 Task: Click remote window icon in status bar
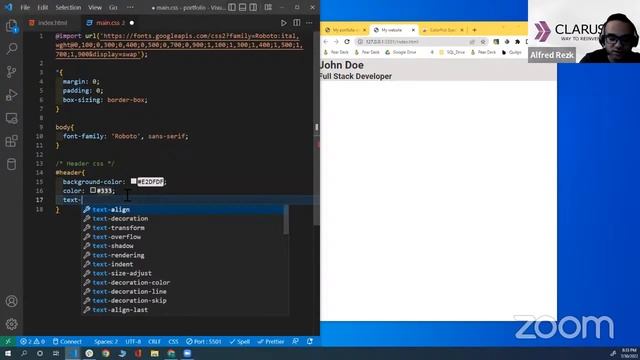pyautogui.click(x=8, y=341)
